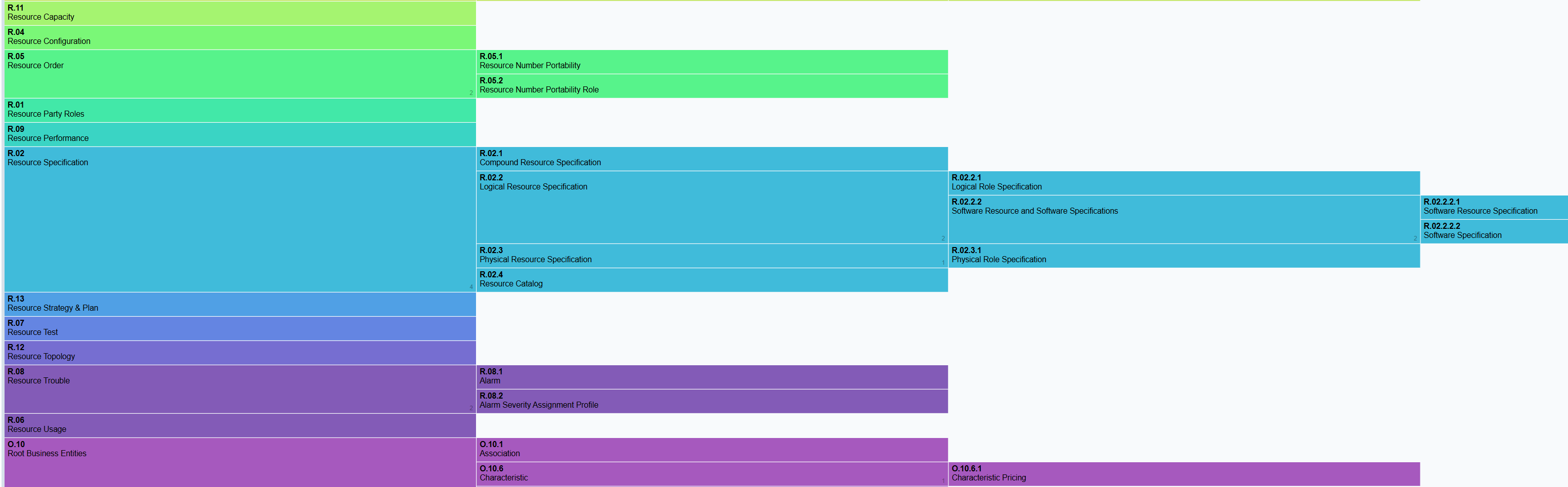Choose R.05.2 Resource Number Portability Role
Viewport: 1568px width, 487px height.
(712, 86)
